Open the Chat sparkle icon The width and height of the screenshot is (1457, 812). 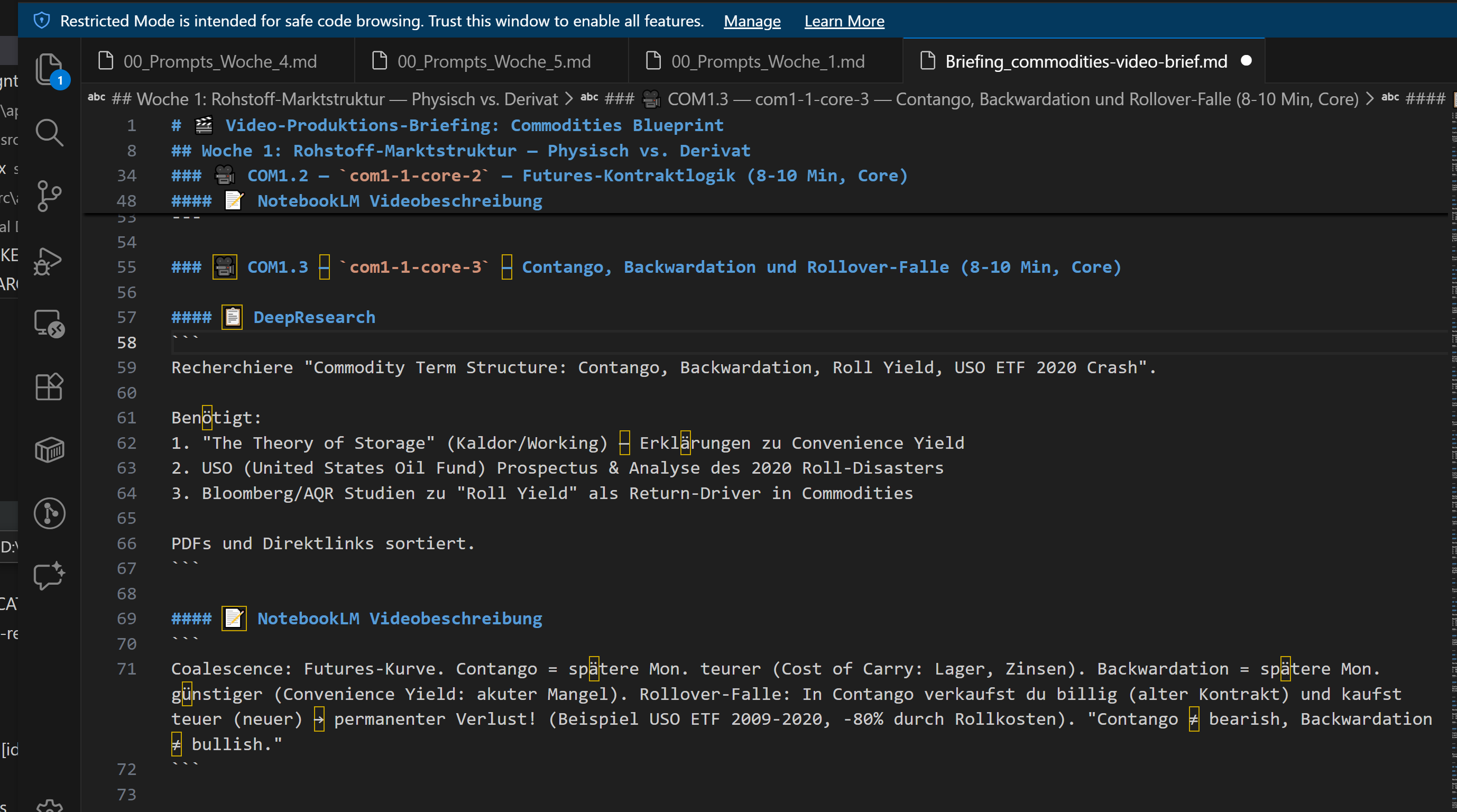point(50,576)
